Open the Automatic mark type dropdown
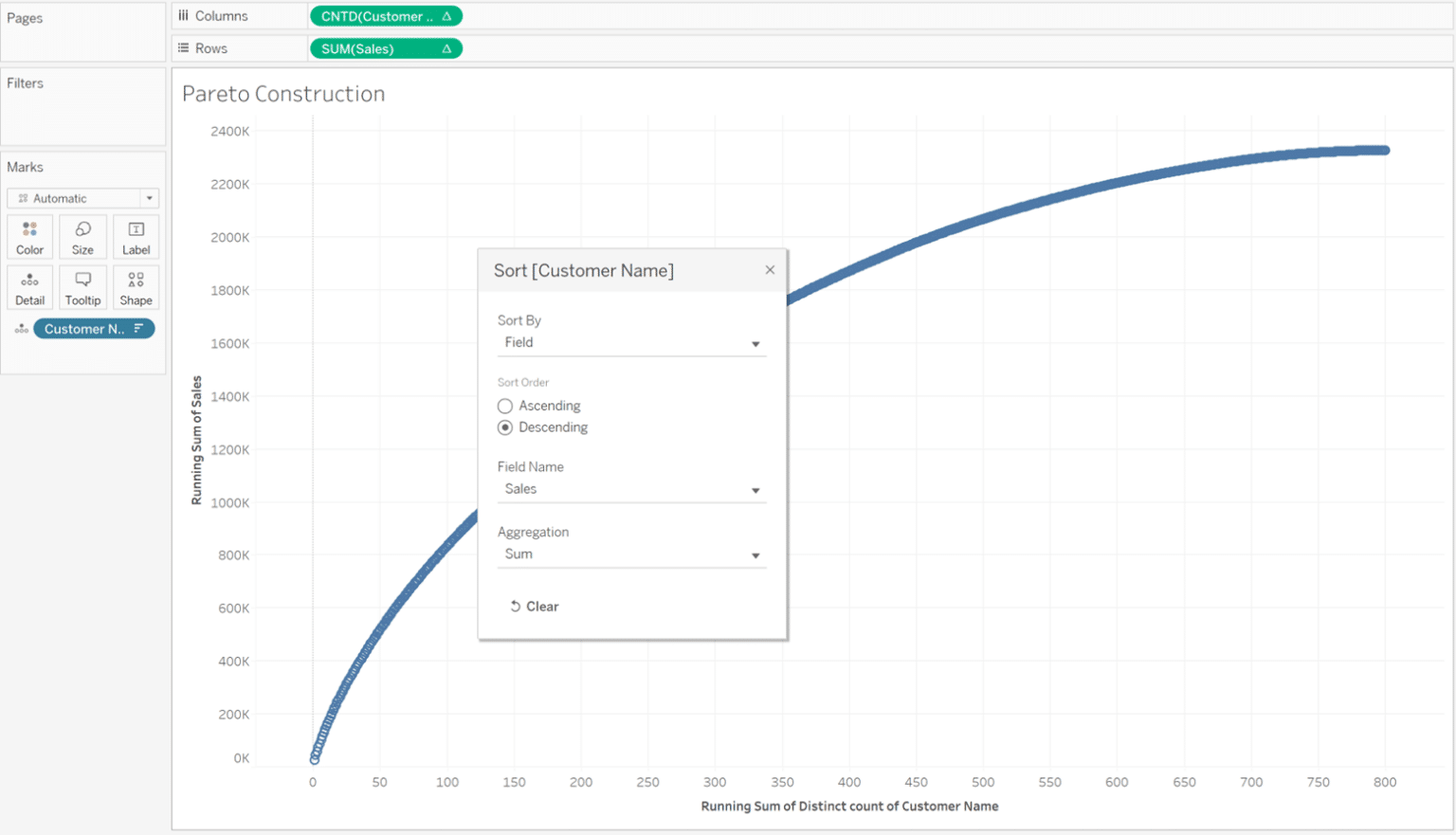The image size is (1456, 835). tap(148, 198)
